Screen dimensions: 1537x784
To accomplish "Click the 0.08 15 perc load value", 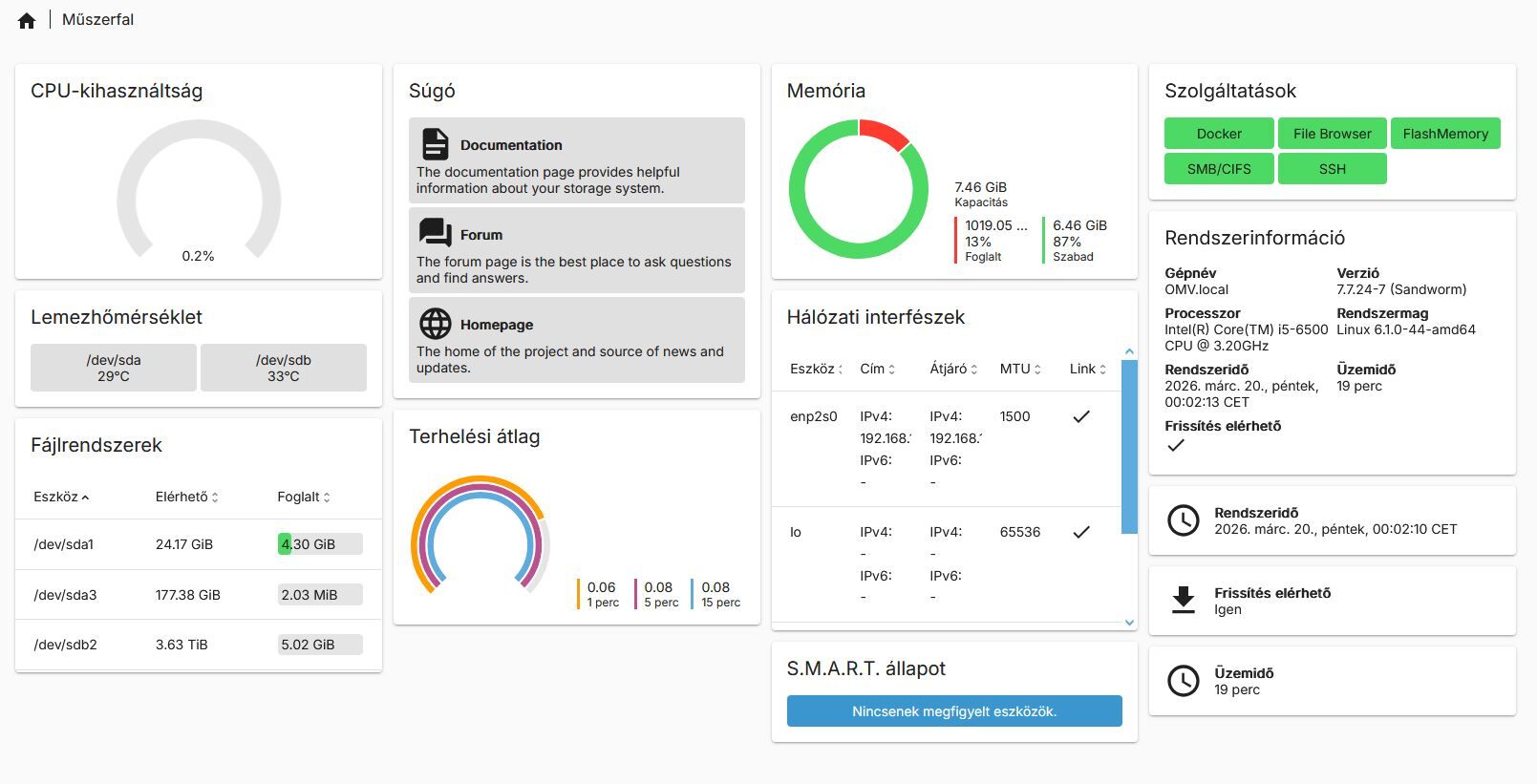I will (x=715, y=587).
